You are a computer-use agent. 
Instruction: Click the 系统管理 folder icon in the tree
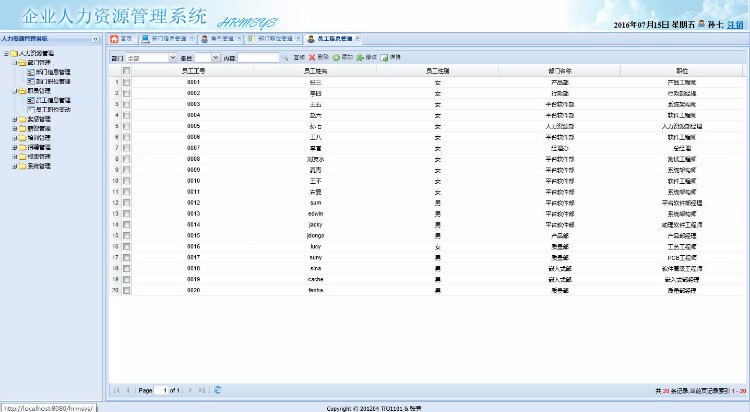(x=22, y=166)
